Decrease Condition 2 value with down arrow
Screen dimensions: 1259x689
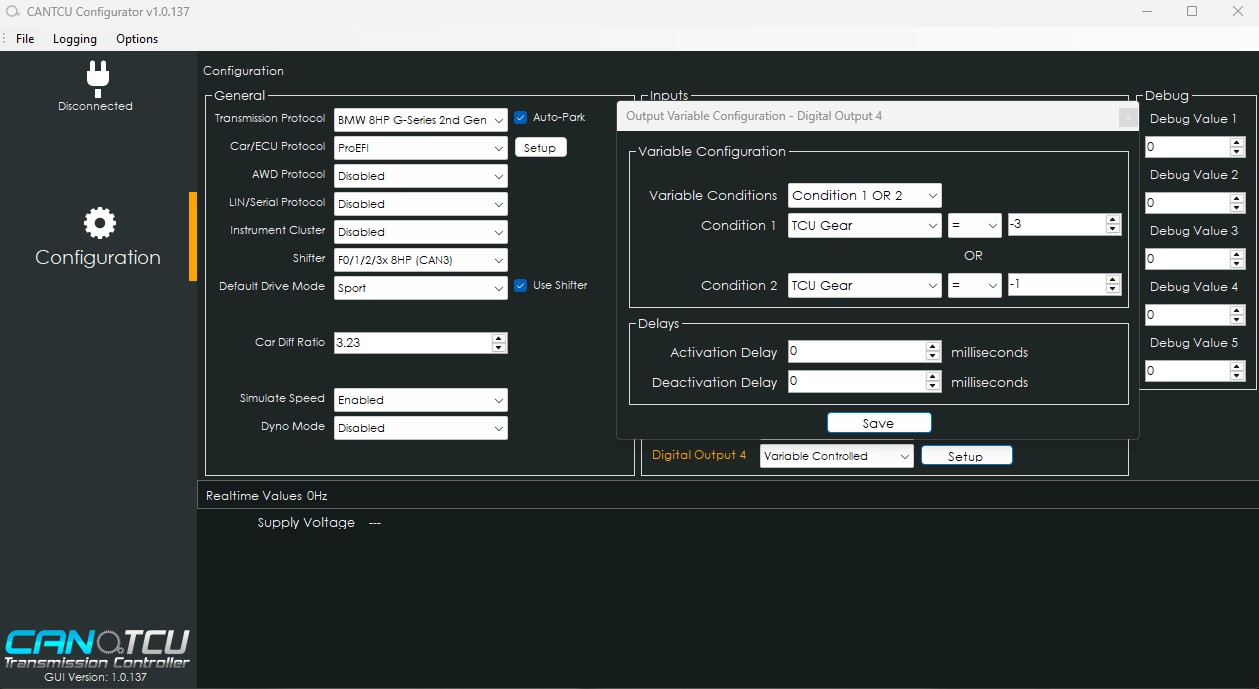(x=1113, y=290)
